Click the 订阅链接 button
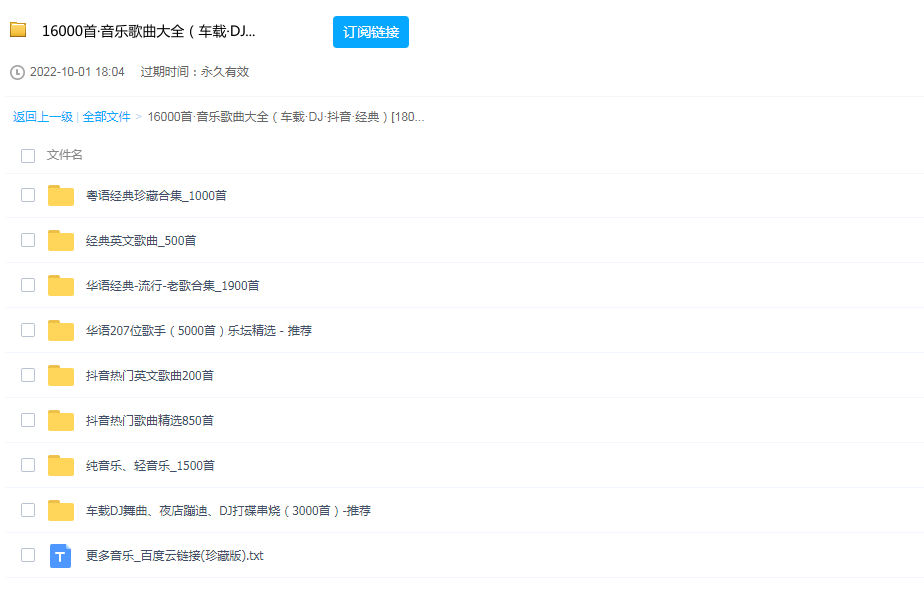 (371, 32)
